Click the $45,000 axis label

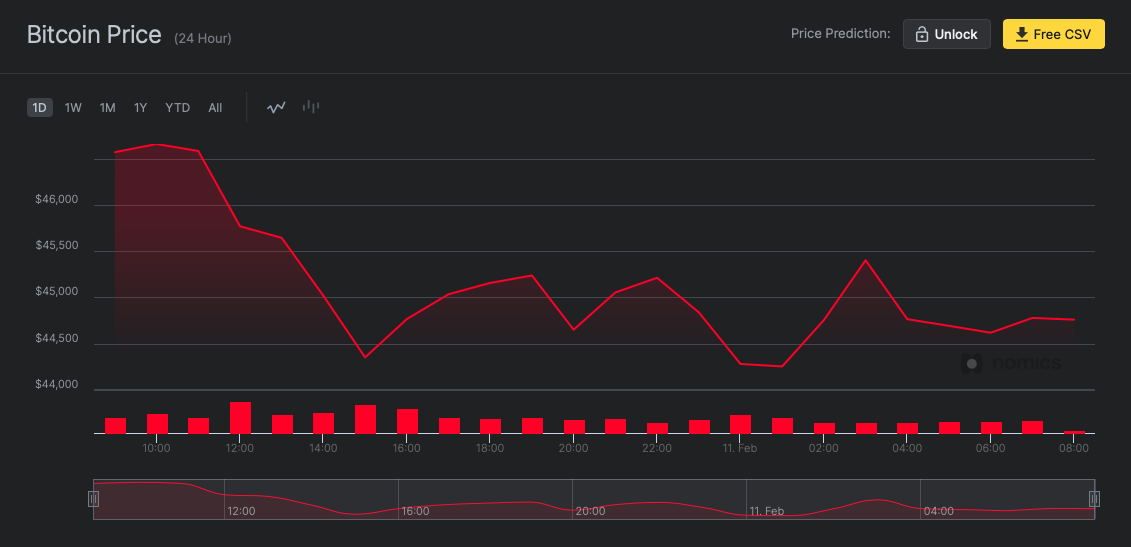[x=56, y=292]
